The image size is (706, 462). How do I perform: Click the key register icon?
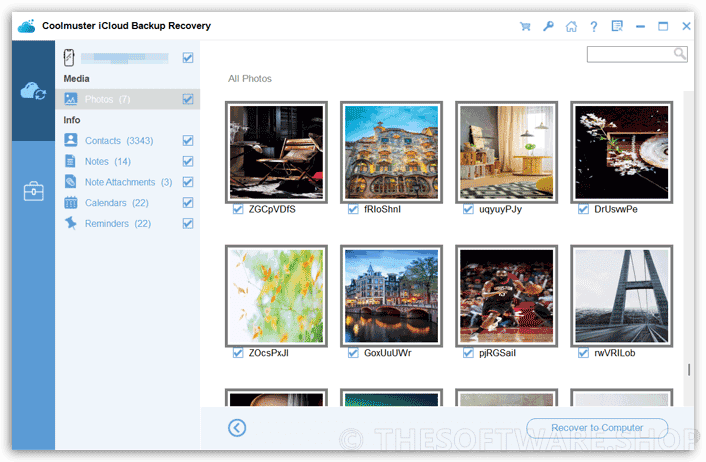click(548, 26)
